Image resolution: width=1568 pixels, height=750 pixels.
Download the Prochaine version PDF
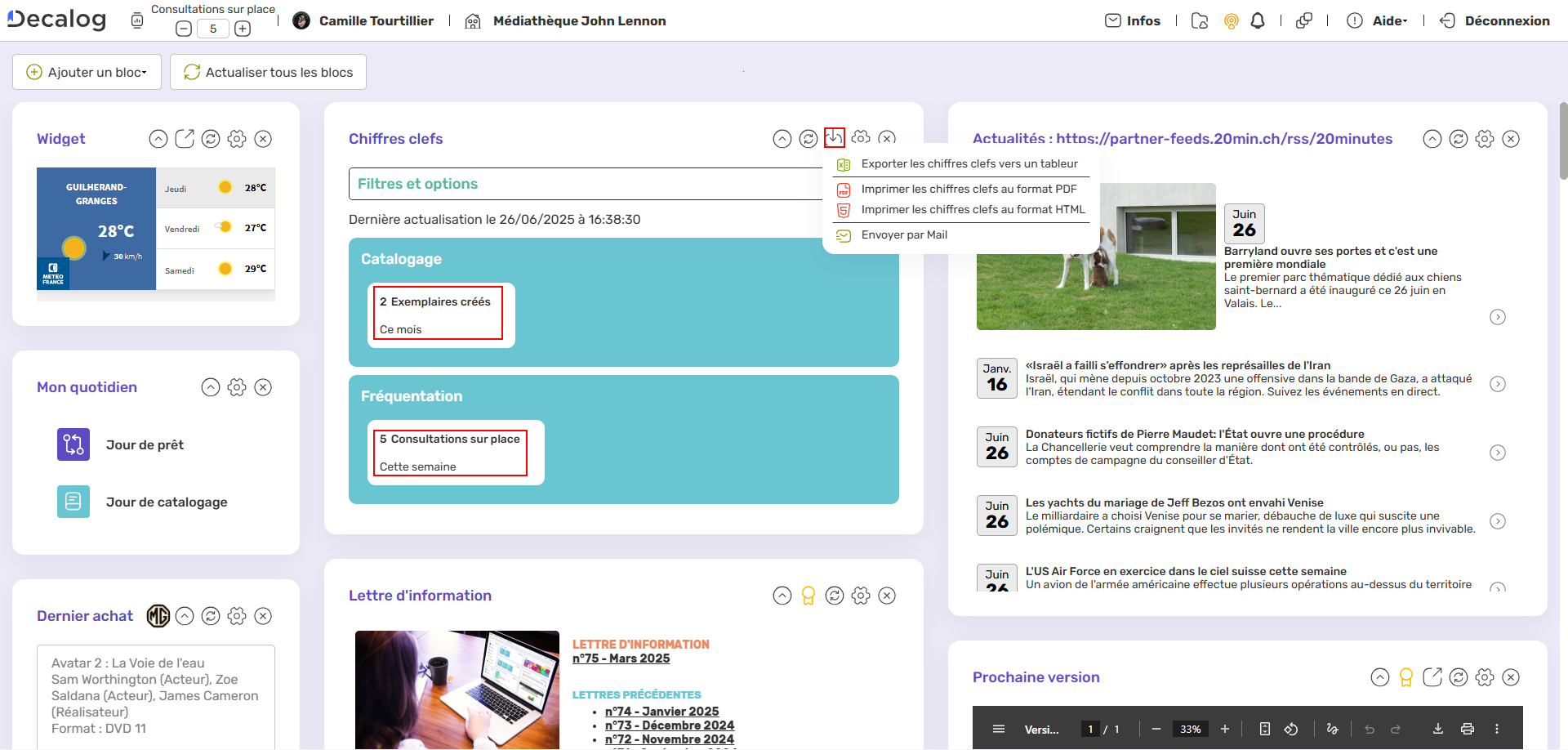(x=1437, y=729)
